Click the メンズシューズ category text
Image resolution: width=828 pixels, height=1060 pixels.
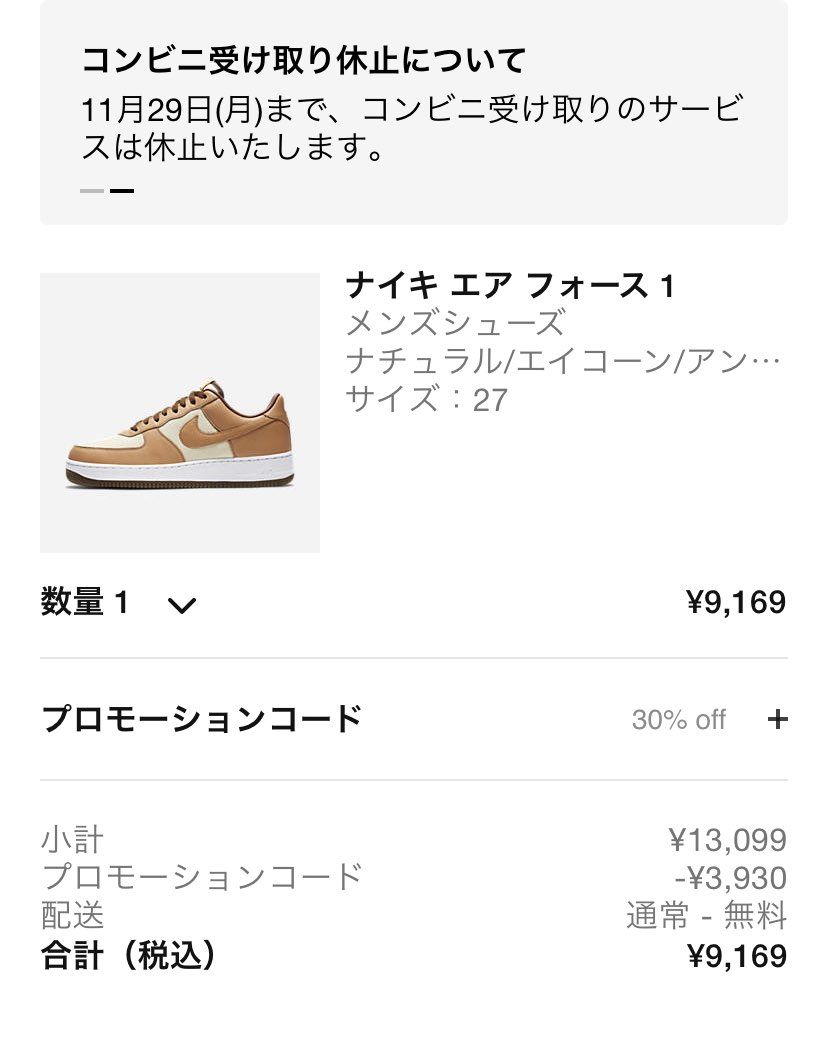456,322
